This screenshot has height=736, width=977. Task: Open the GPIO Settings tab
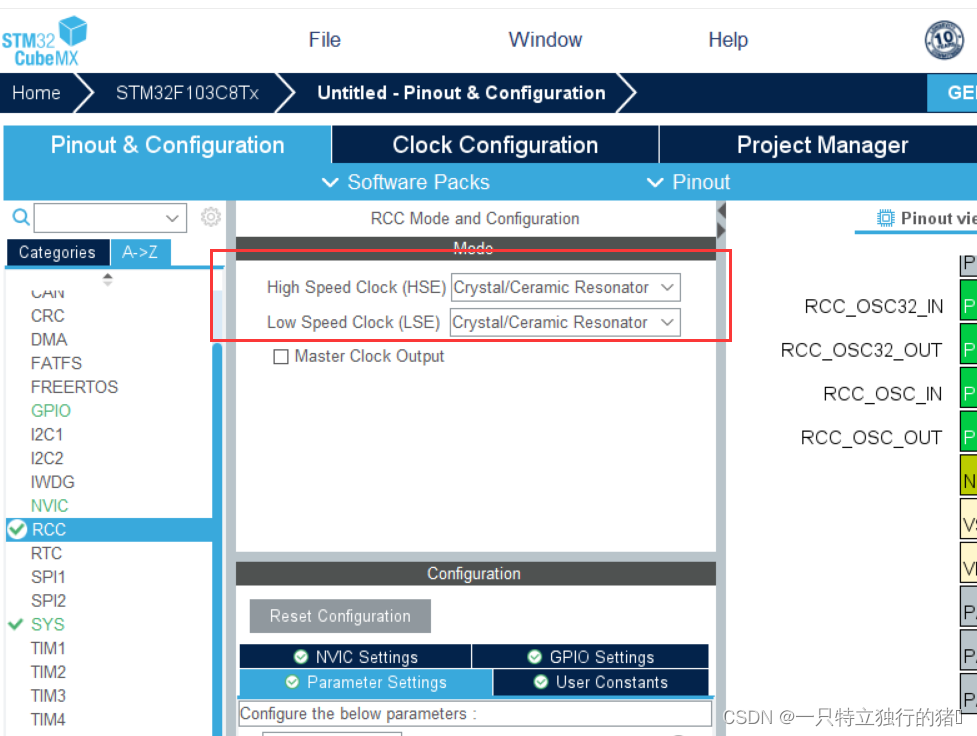(x=590, y=657)
